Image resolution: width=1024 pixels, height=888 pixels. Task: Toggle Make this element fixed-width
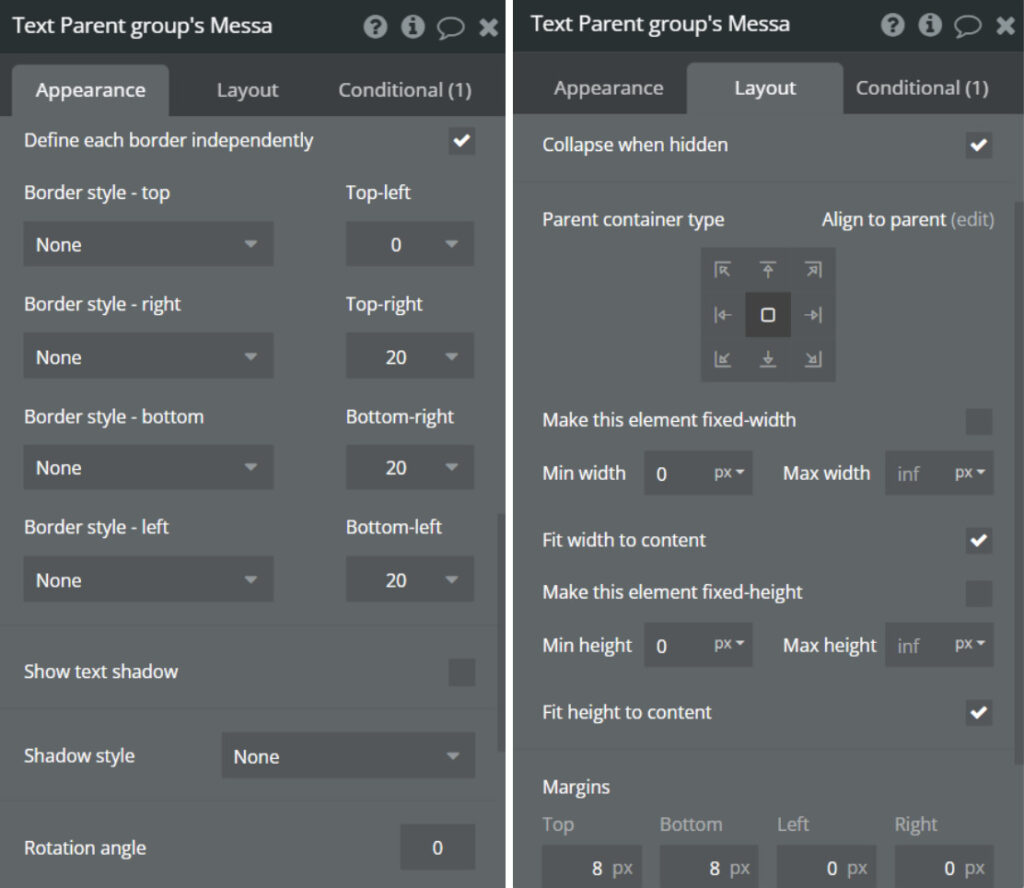pyautogui.click(x=979, y=421)
